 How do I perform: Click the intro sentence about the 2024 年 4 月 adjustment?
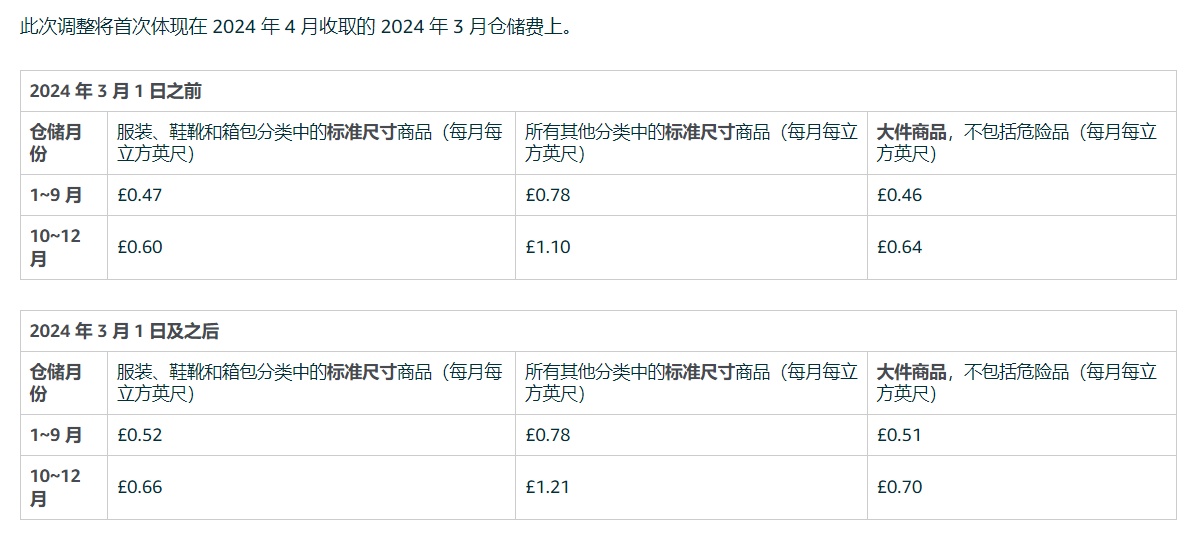tap(297, 27)
